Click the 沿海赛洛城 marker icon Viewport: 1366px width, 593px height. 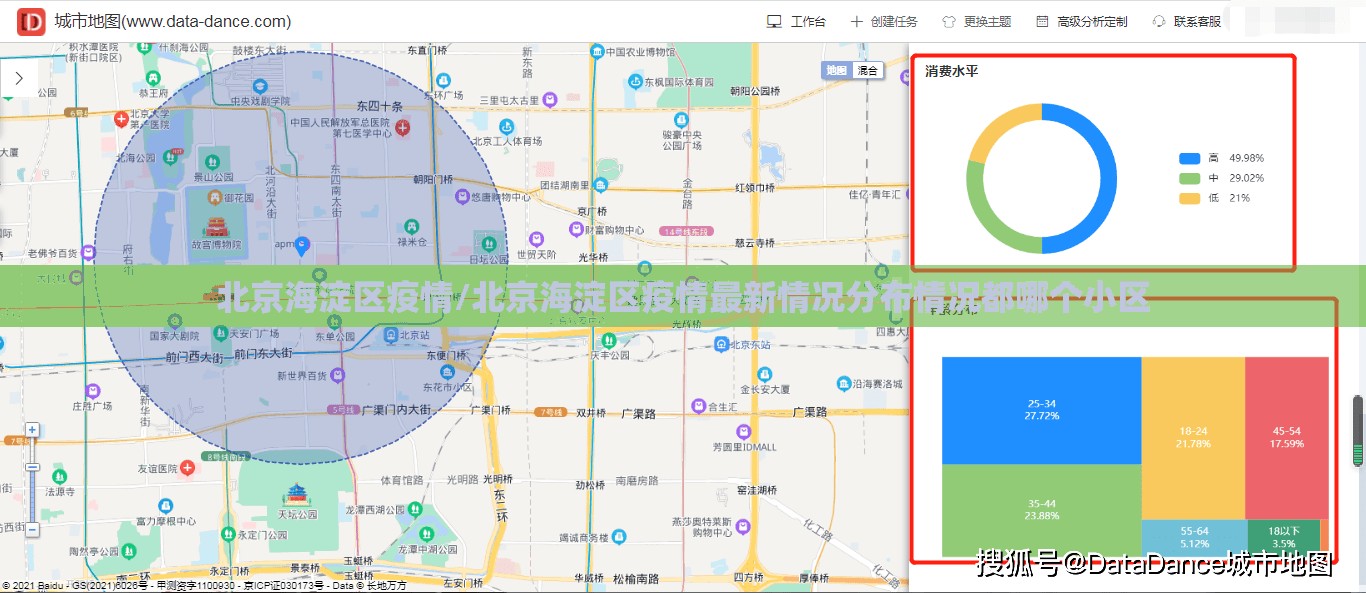pyautogui.click(x=842, y=383)
